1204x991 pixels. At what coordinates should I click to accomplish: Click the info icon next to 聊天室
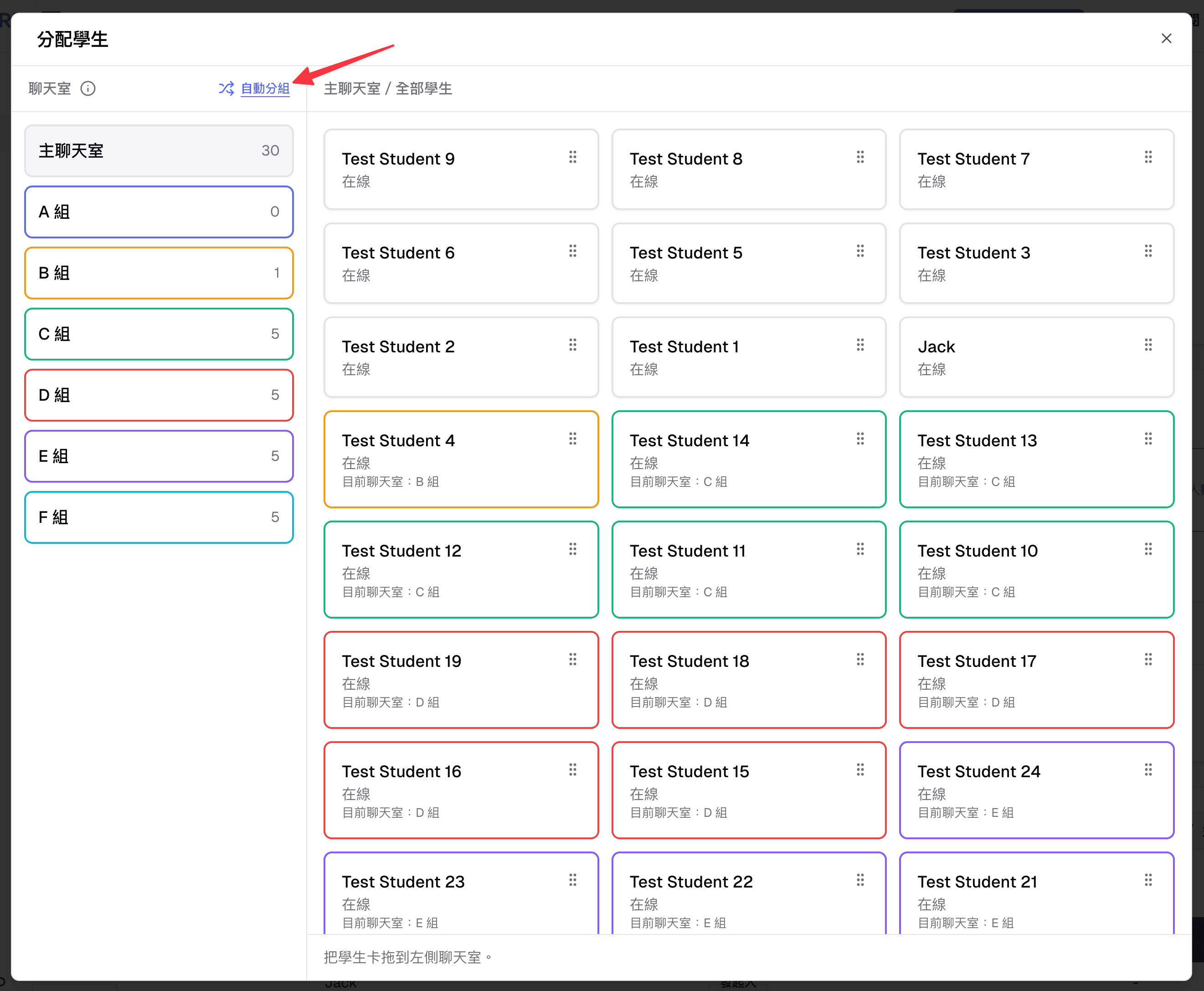tap(88, 88)
